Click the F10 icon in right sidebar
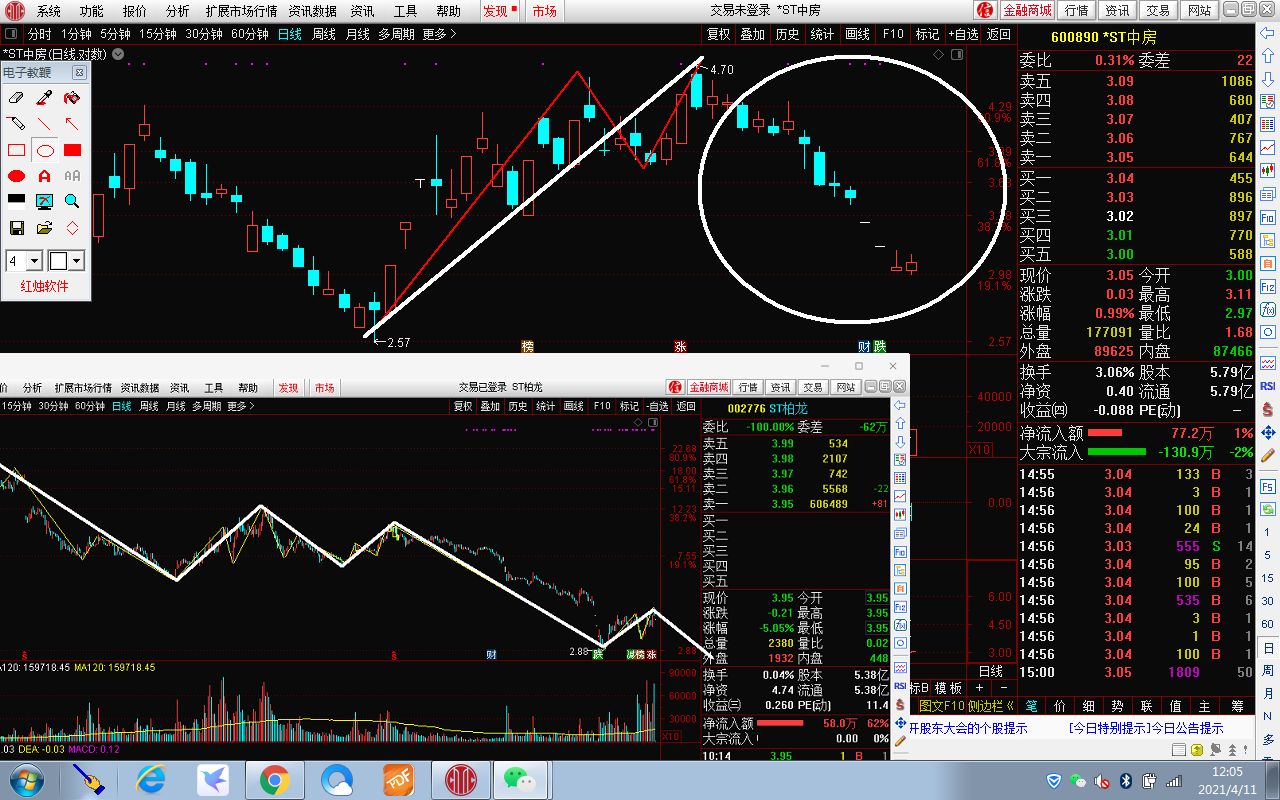This screenshot has height=800, width=1280. coord(1268,216)
